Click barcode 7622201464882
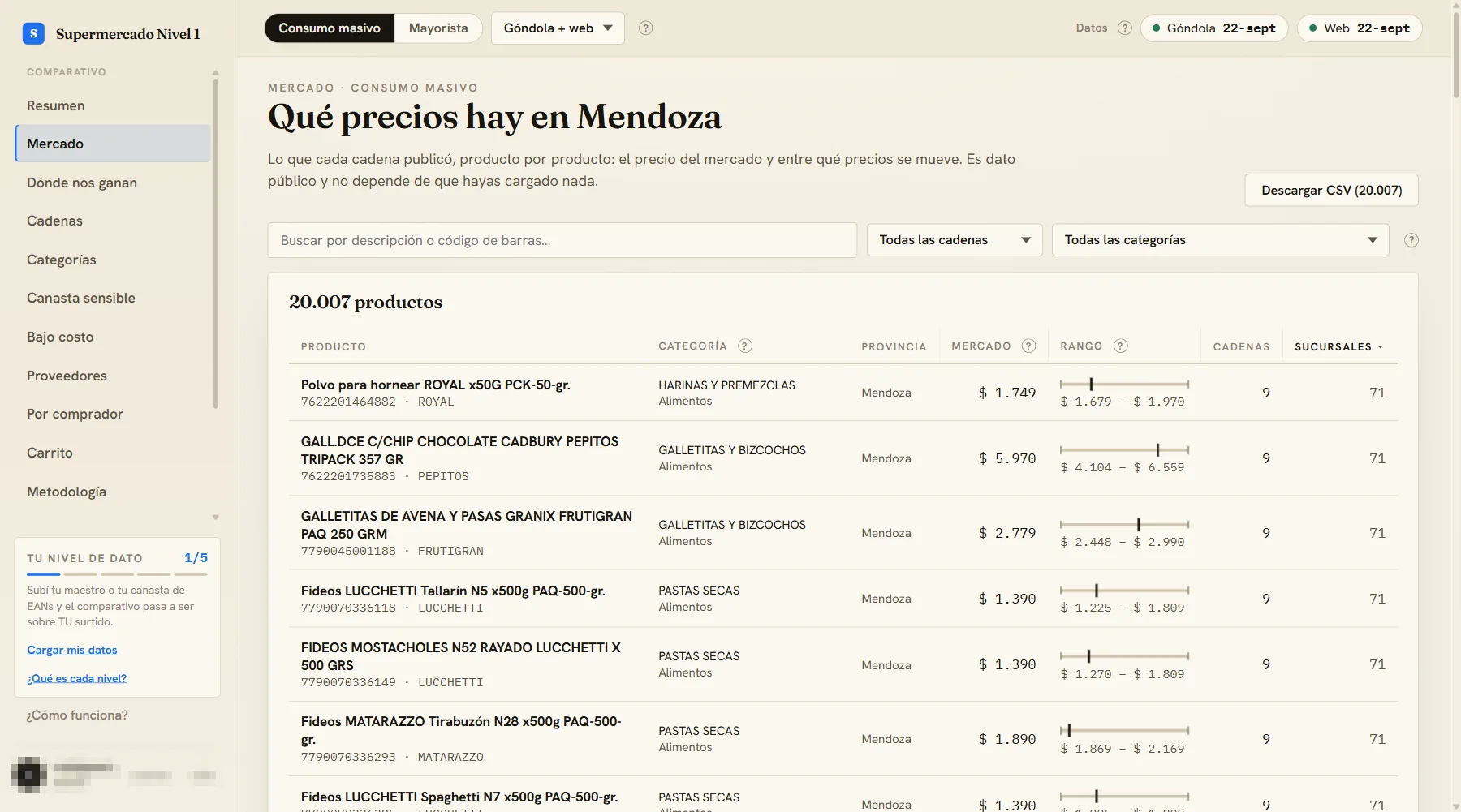This screenshot has height=812, width=1461. [x=348, y=402]
